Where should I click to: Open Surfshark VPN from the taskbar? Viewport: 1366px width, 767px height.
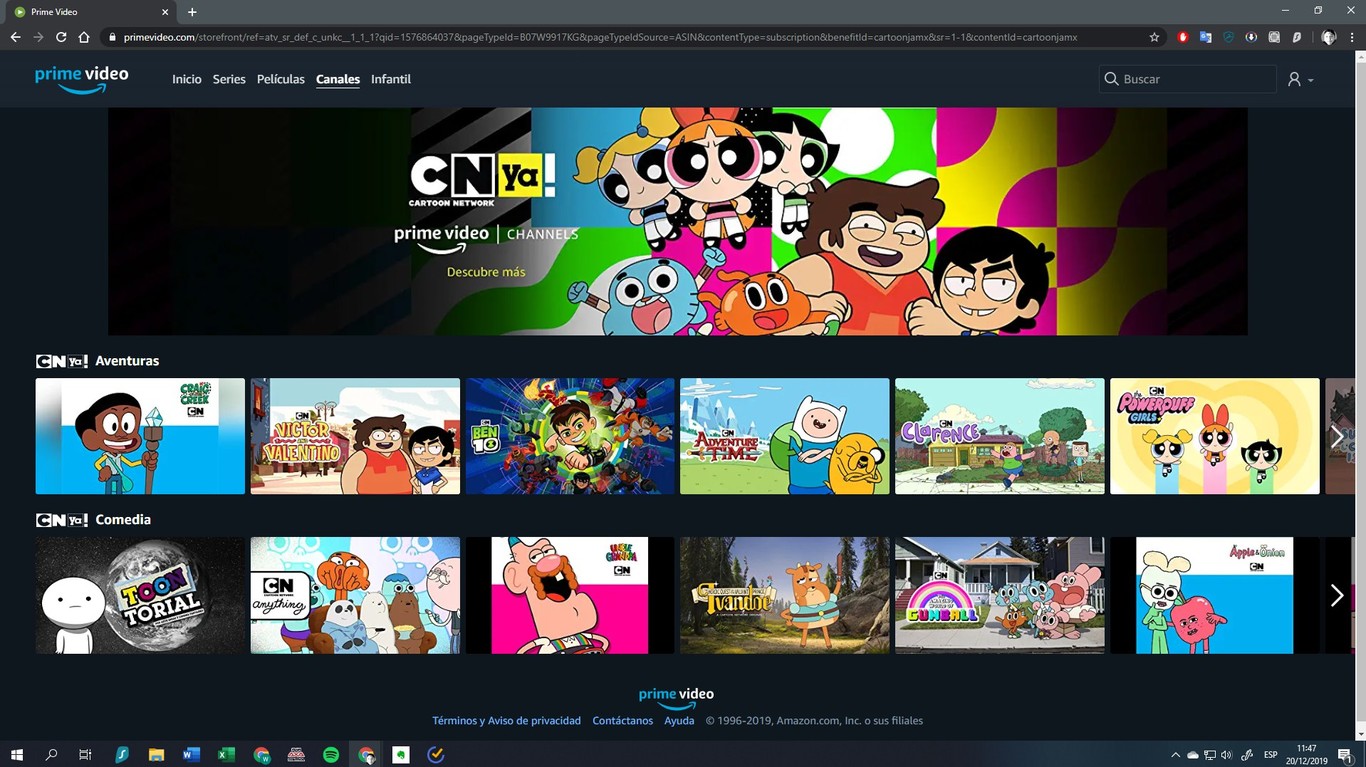pyautogui.click(x=122, y=755)
